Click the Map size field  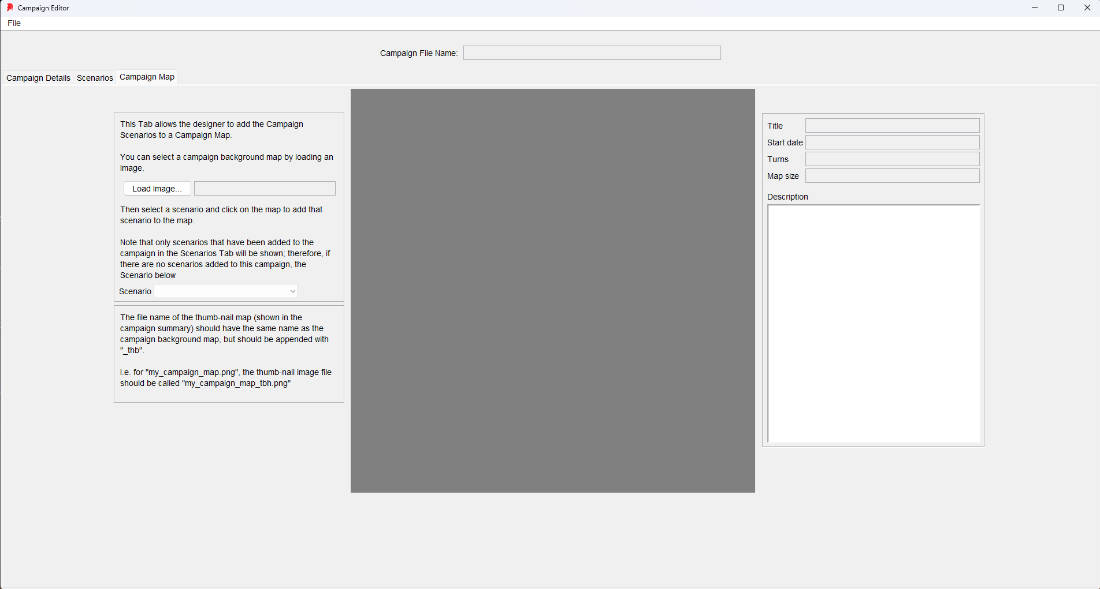click(892, 176)
